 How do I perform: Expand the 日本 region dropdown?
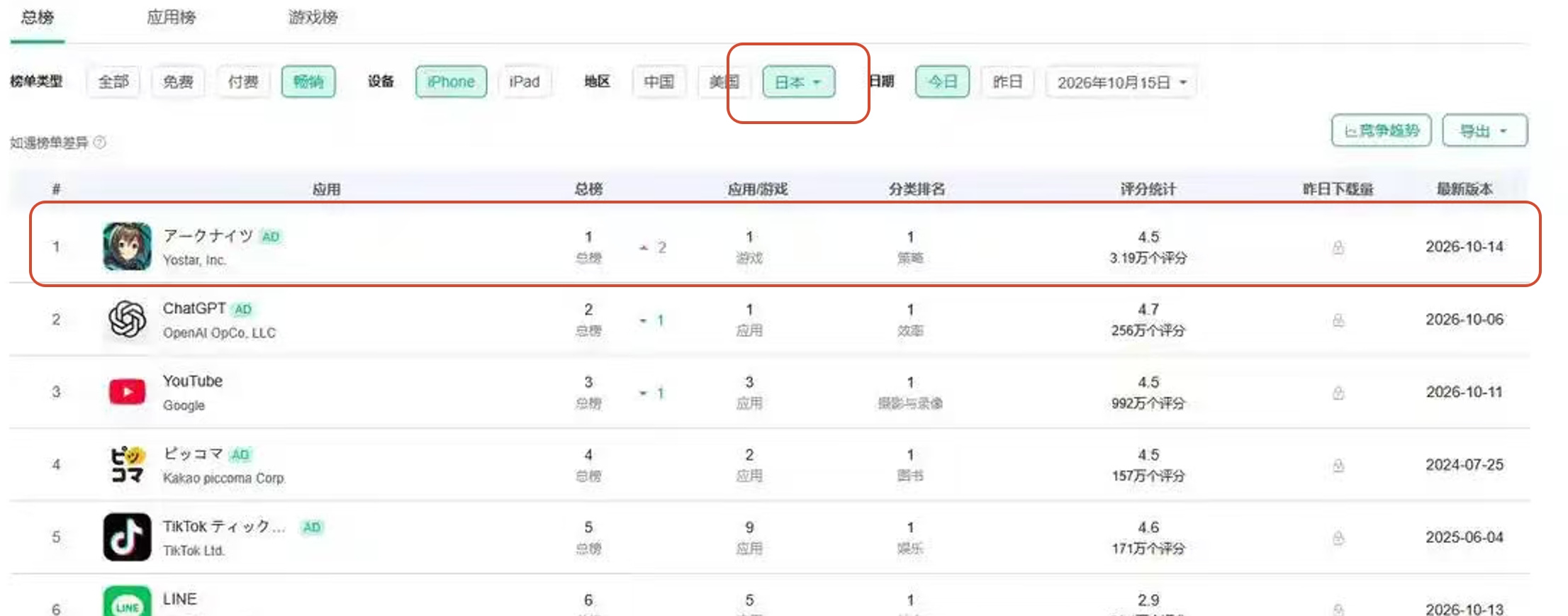click(x=799, y=82)
